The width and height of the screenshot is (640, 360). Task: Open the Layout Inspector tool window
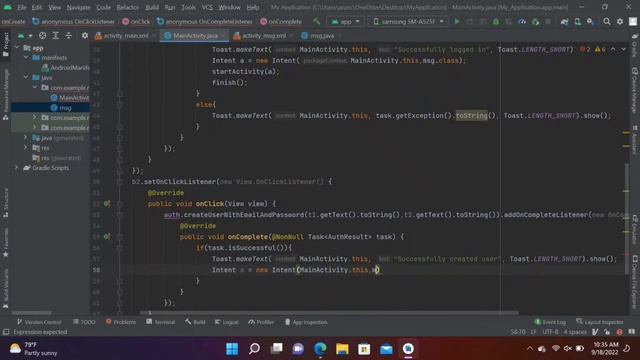point(600,322)
